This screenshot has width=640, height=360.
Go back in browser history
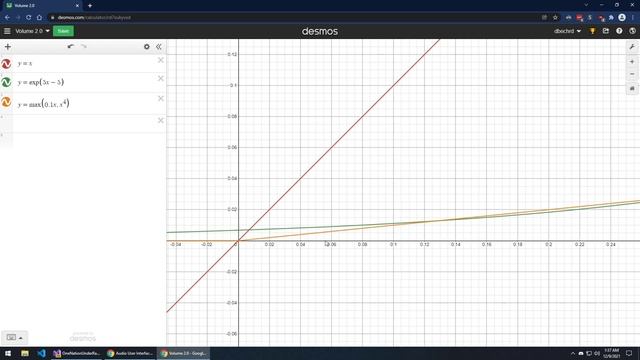point(7,18)
